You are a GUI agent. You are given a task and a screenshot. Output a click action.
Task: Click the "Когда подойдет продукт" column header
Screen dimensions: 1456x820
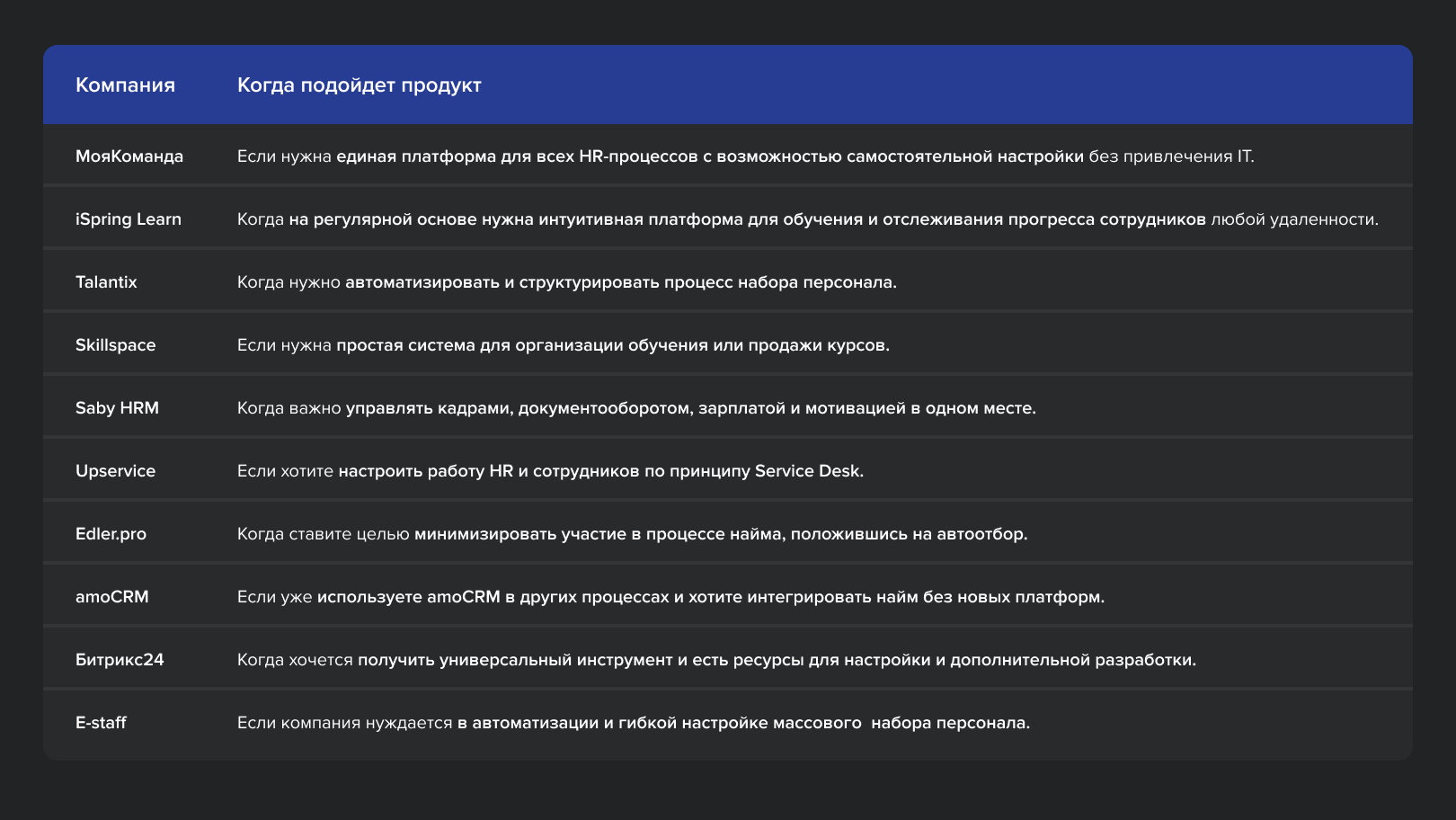[359, 85]
